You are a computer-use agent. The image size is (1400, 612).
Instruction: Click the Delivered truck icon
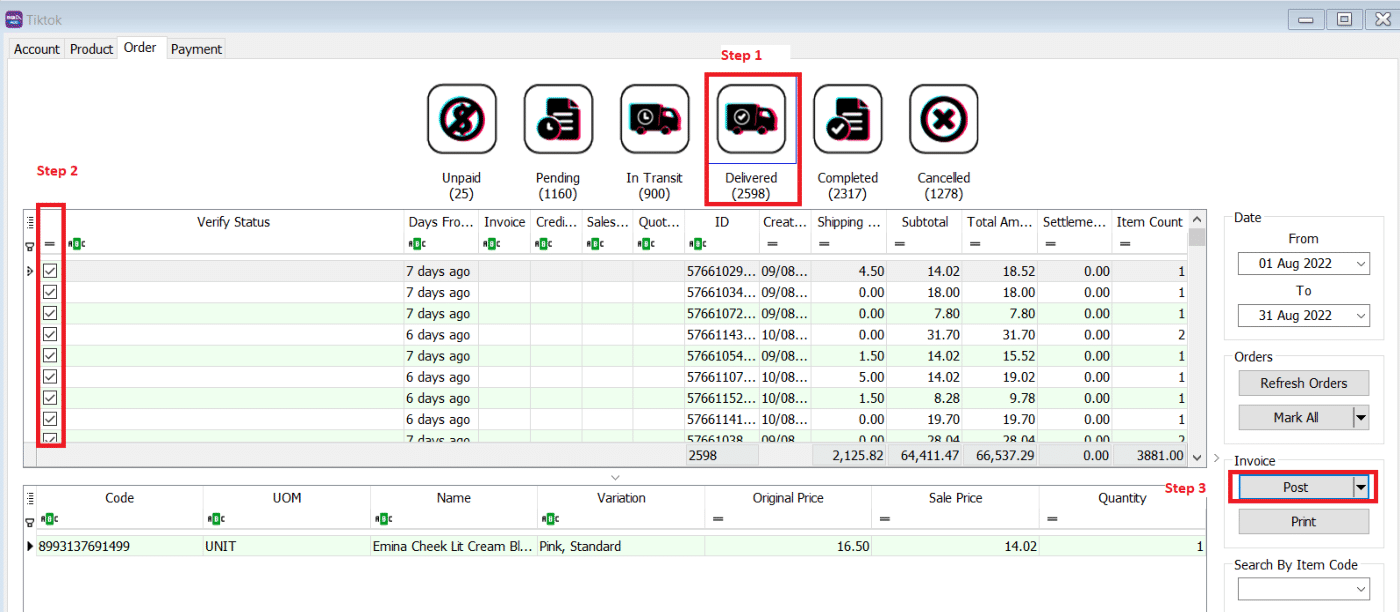(x=751, y=119)
